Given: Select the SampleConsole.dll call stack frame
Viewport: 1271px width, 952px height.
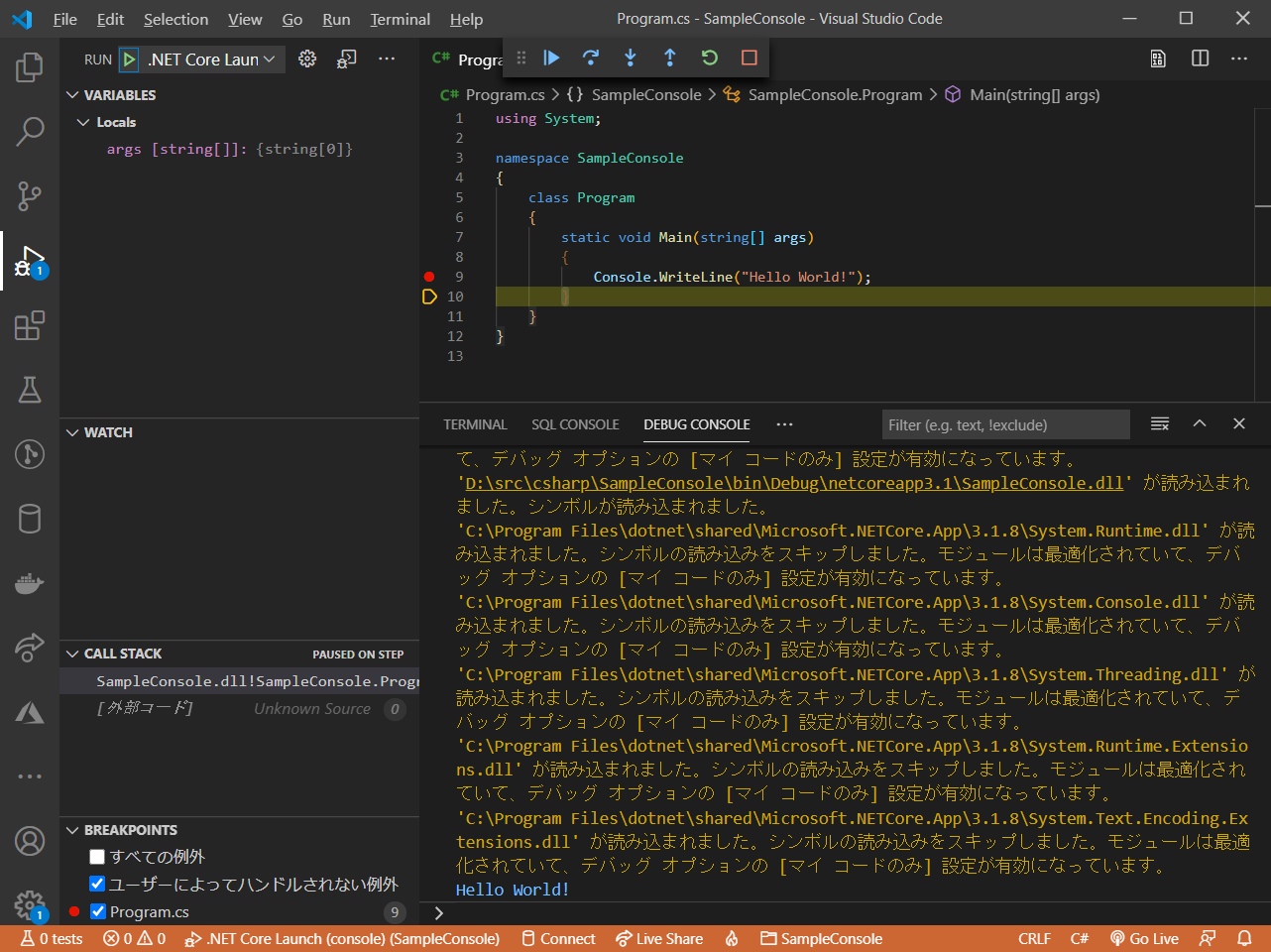Looking at the screenshot, I should click(x=239, y=681).
